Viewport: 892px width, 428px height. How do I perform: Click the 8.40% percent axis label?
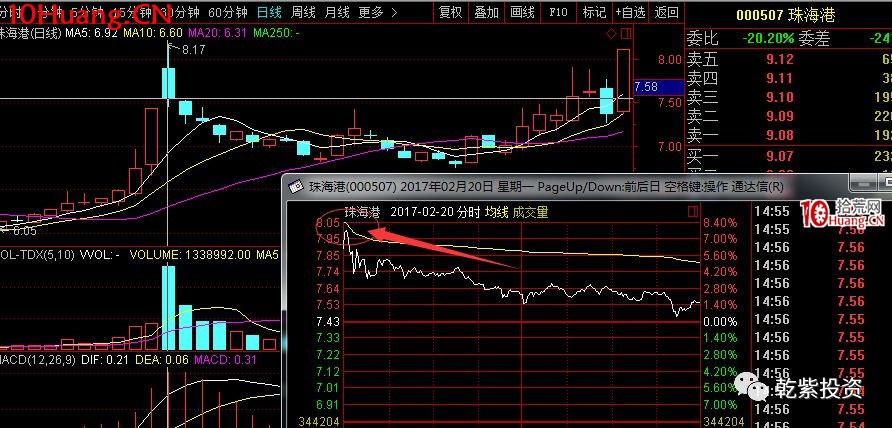point(720,223)
